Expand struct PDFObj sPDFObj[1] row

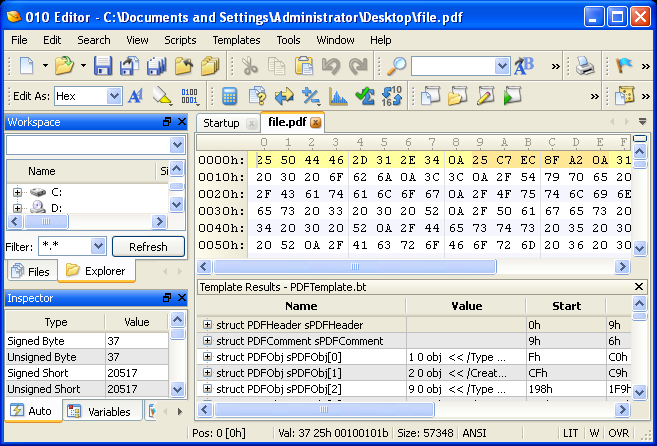click(207, 373)
